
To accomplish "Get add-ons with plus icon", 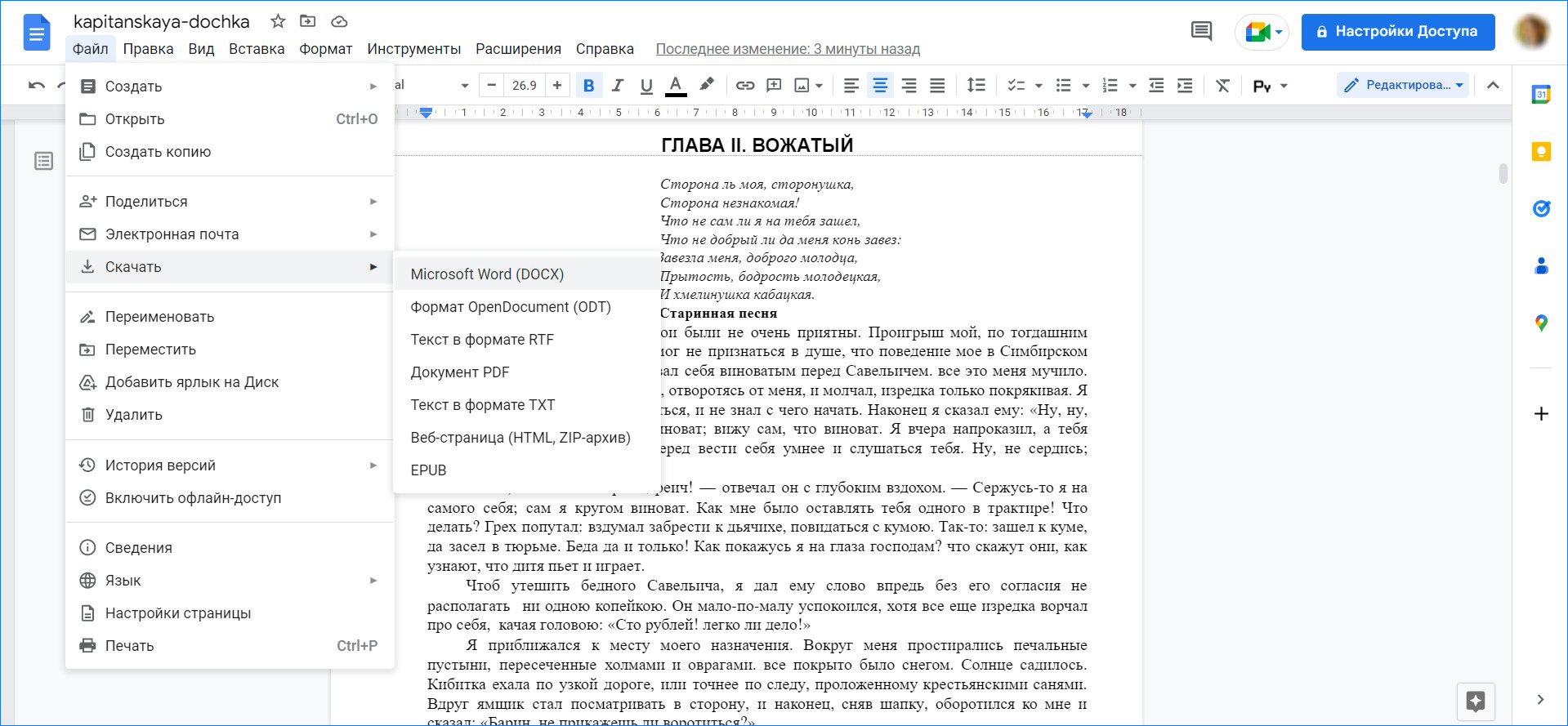I will point(1541,414).
